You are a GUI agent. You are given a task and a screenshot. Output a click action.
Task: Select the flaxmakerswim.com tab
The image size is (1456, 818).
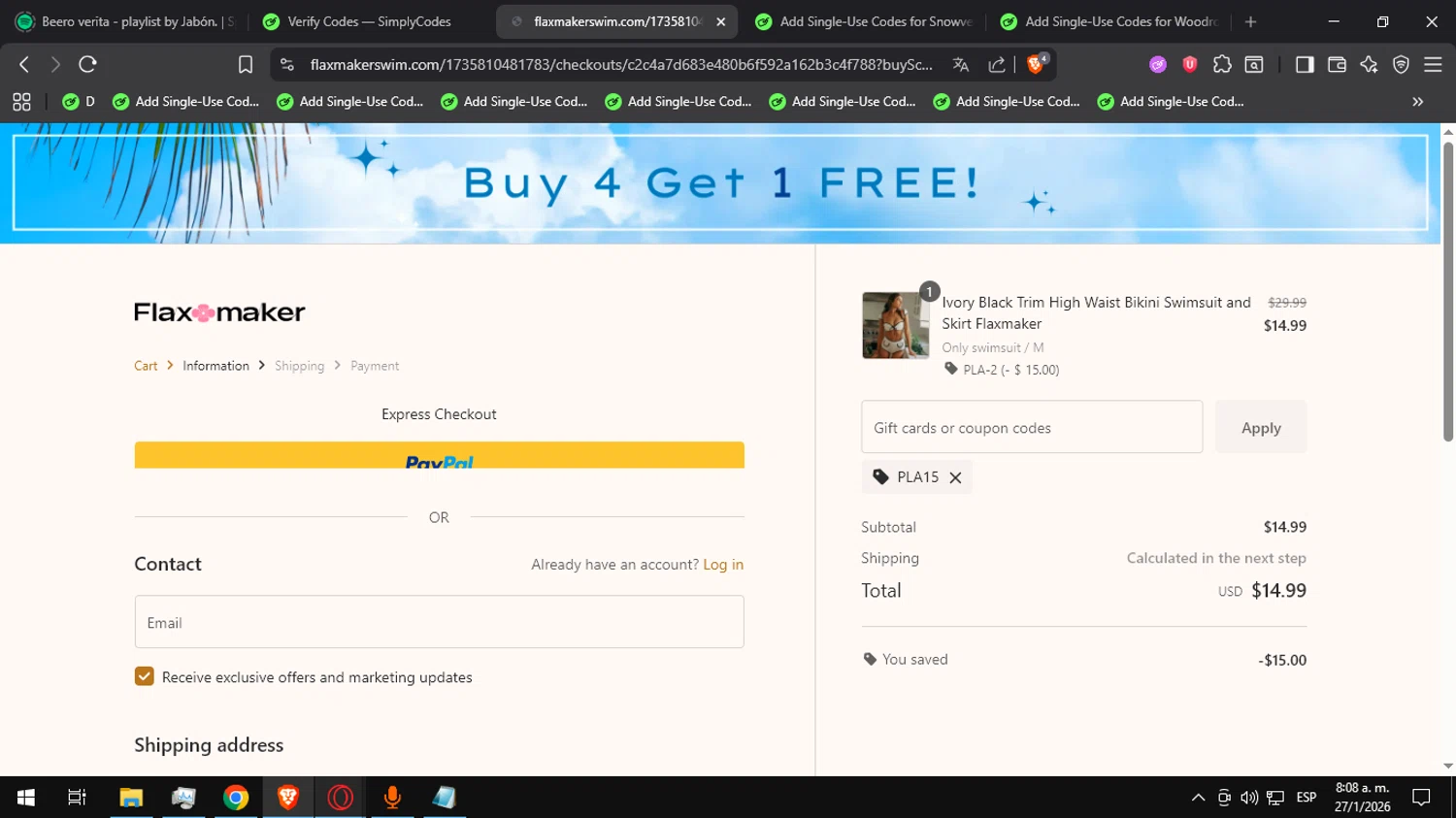[x=617, y=21]
